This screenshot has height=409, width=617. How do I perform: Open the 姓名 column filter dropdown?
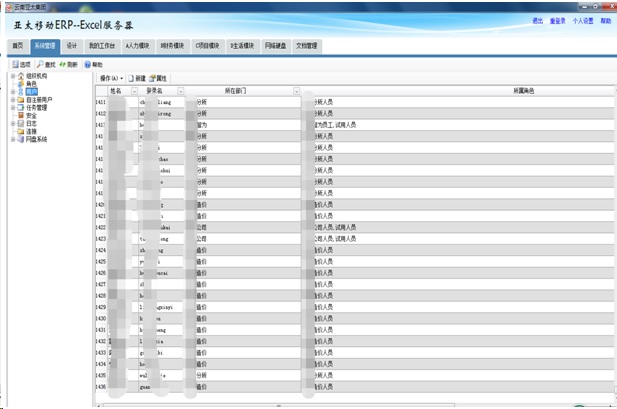134,91
